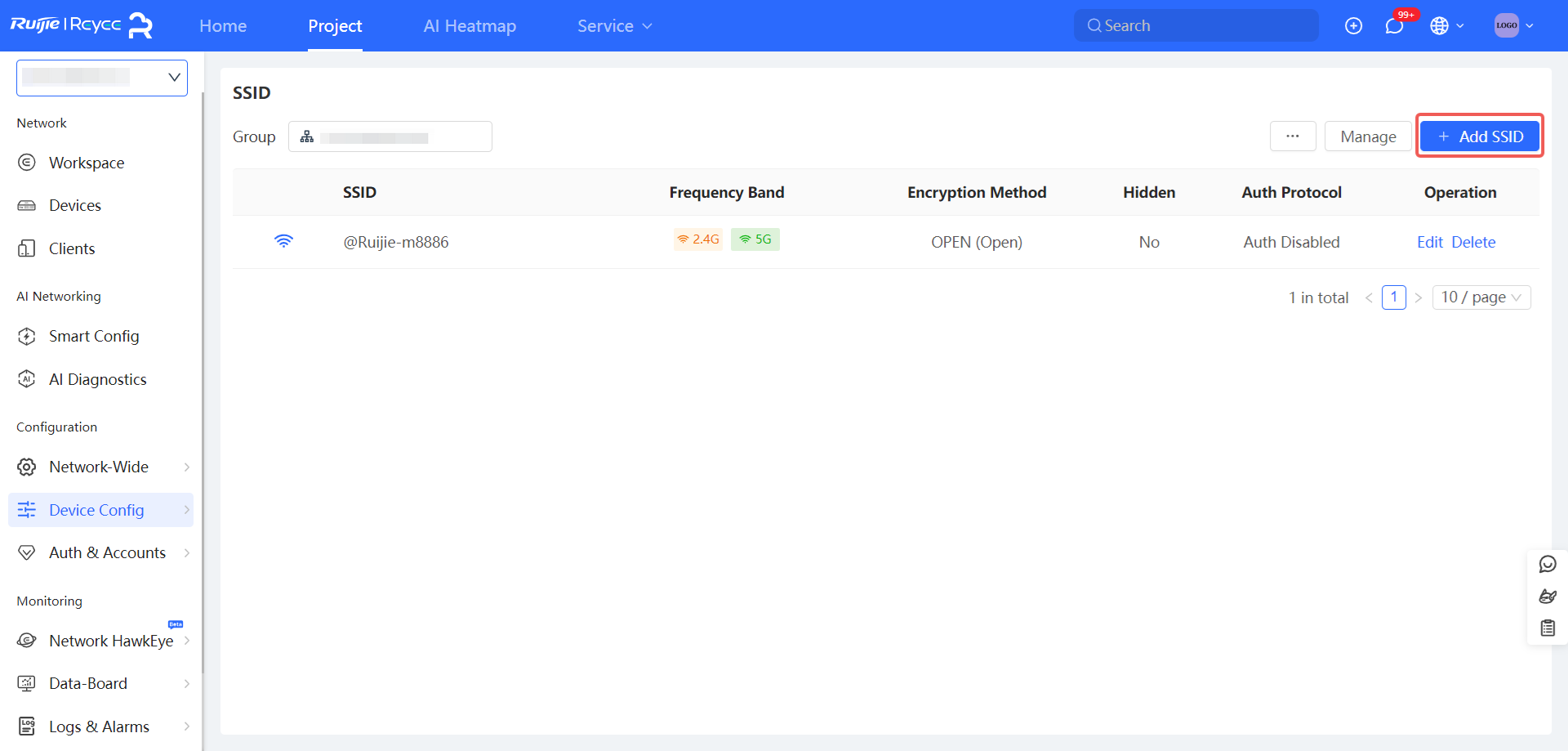Click the notifications chat icon with 99+ badge
This screenshot has width=1568, height=751.
(x=1394, y=26)
